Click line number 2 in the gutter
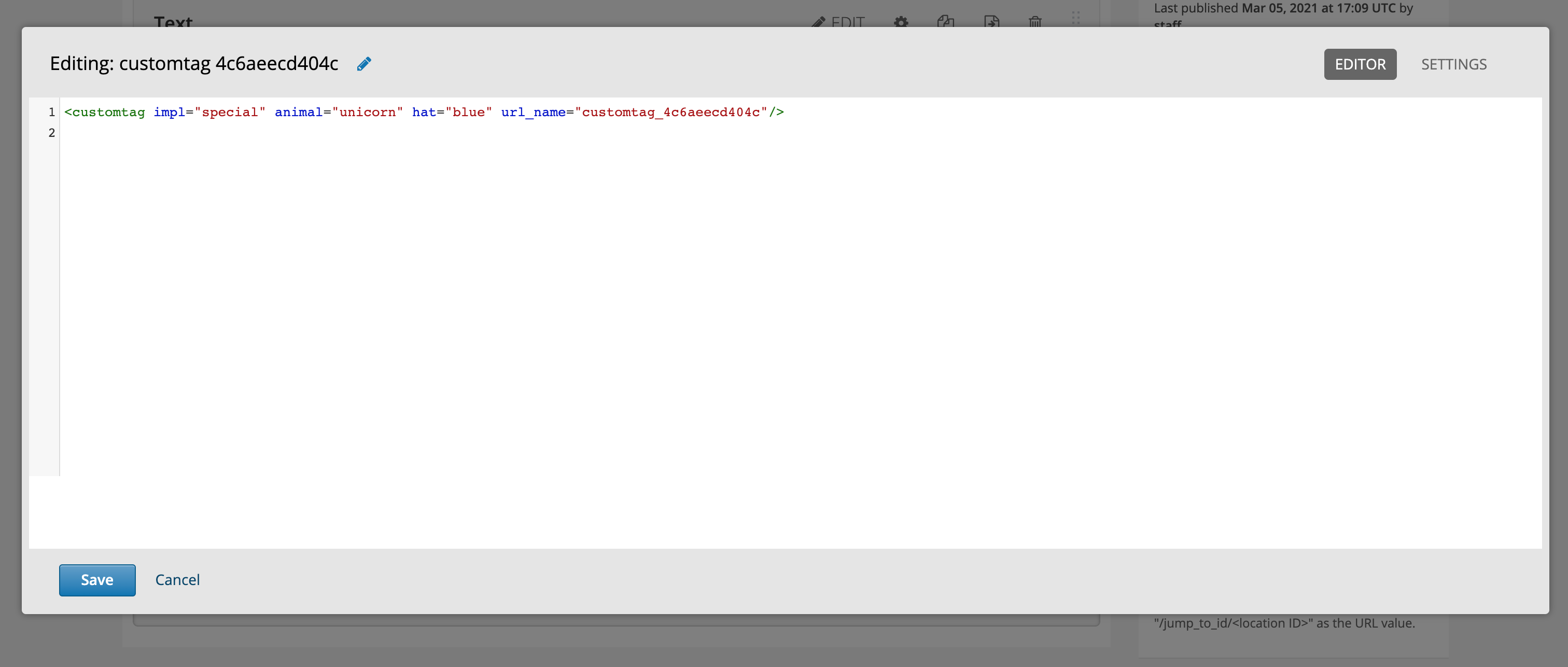Viewport: 1568px width, 667px height. point(52,133)
